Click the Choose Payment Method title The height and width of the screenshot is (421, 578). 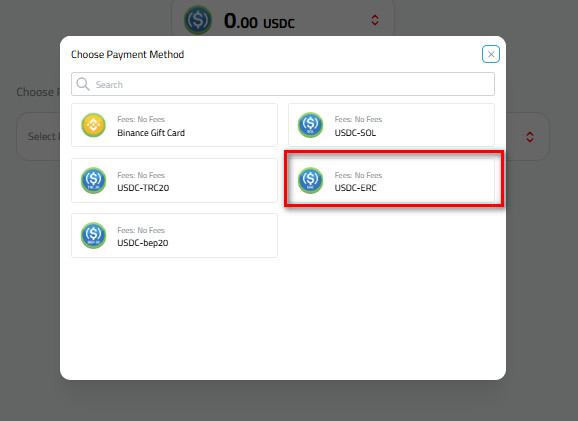click(x=128, y=55)
